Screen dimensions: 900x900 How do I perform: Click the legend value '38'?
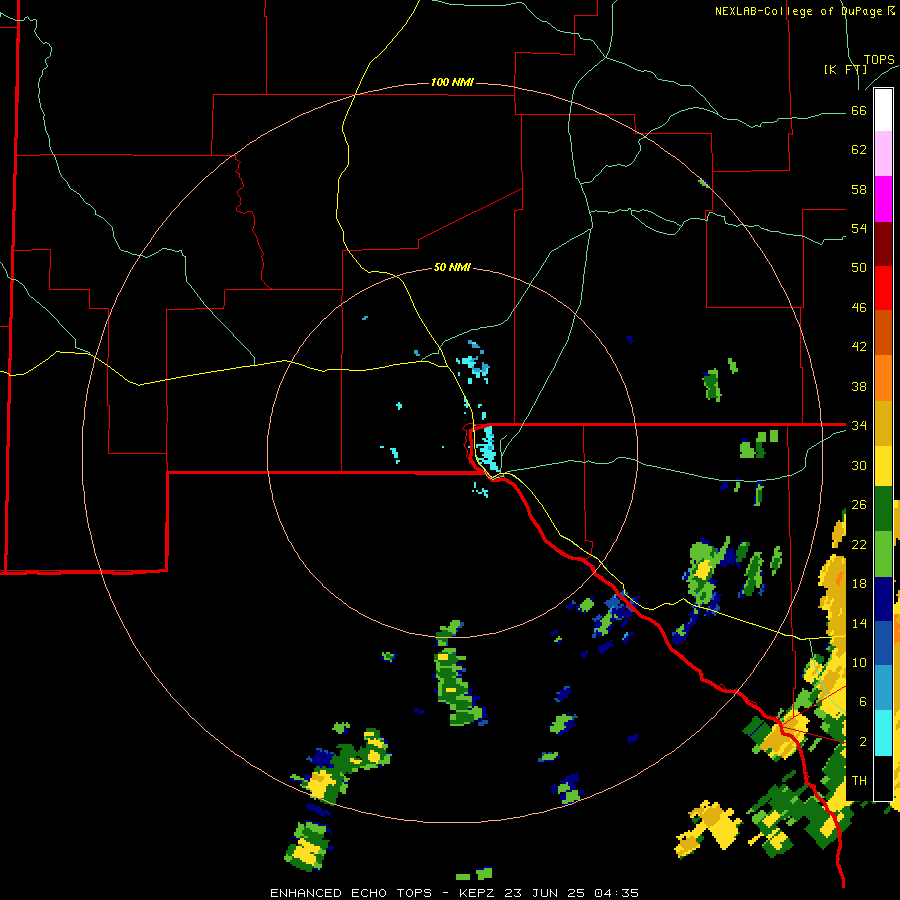tap(859, 386)
